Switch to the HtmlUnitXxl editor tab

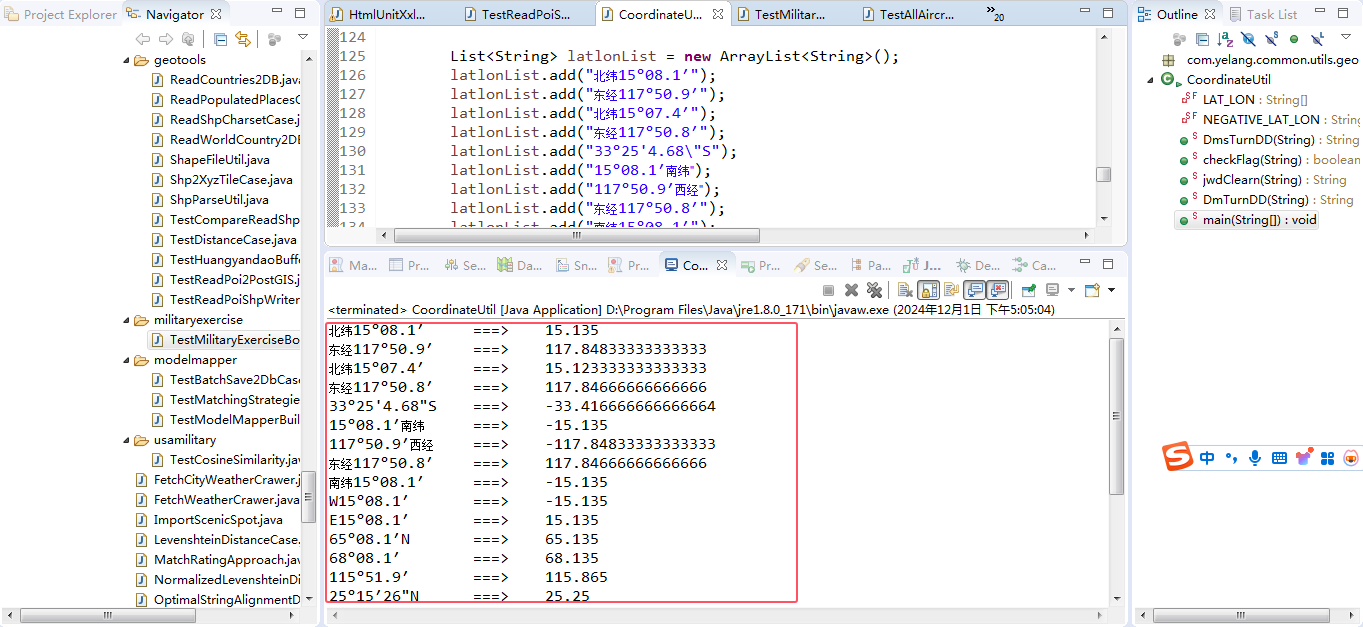pyautogui.click(x=377, y=15)
